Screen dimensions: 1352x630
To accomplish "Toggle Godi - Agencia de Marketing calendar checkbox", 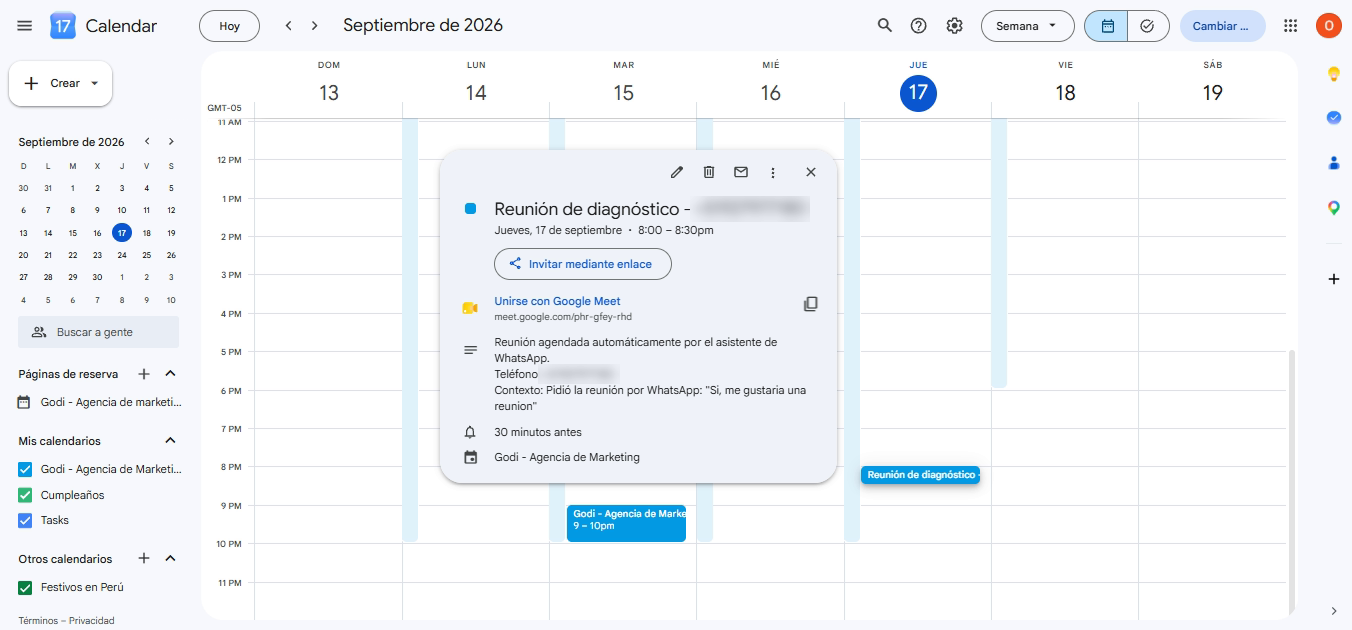I will pos(26,469).
